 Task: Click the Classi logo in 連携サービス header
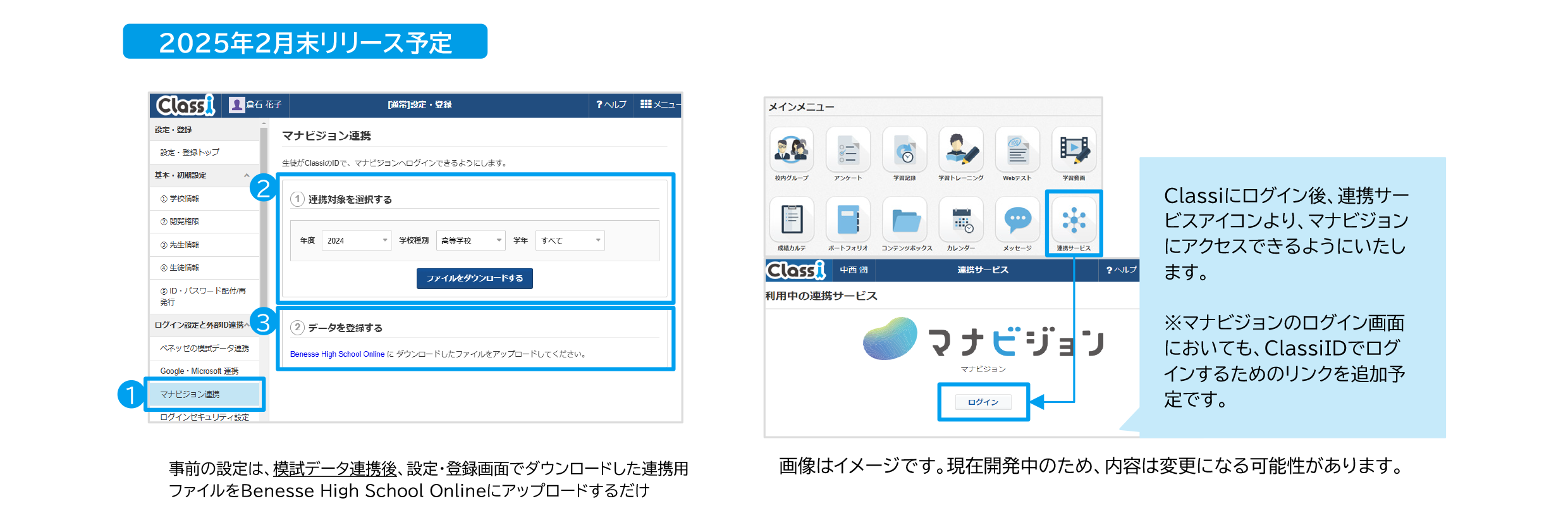796,270
